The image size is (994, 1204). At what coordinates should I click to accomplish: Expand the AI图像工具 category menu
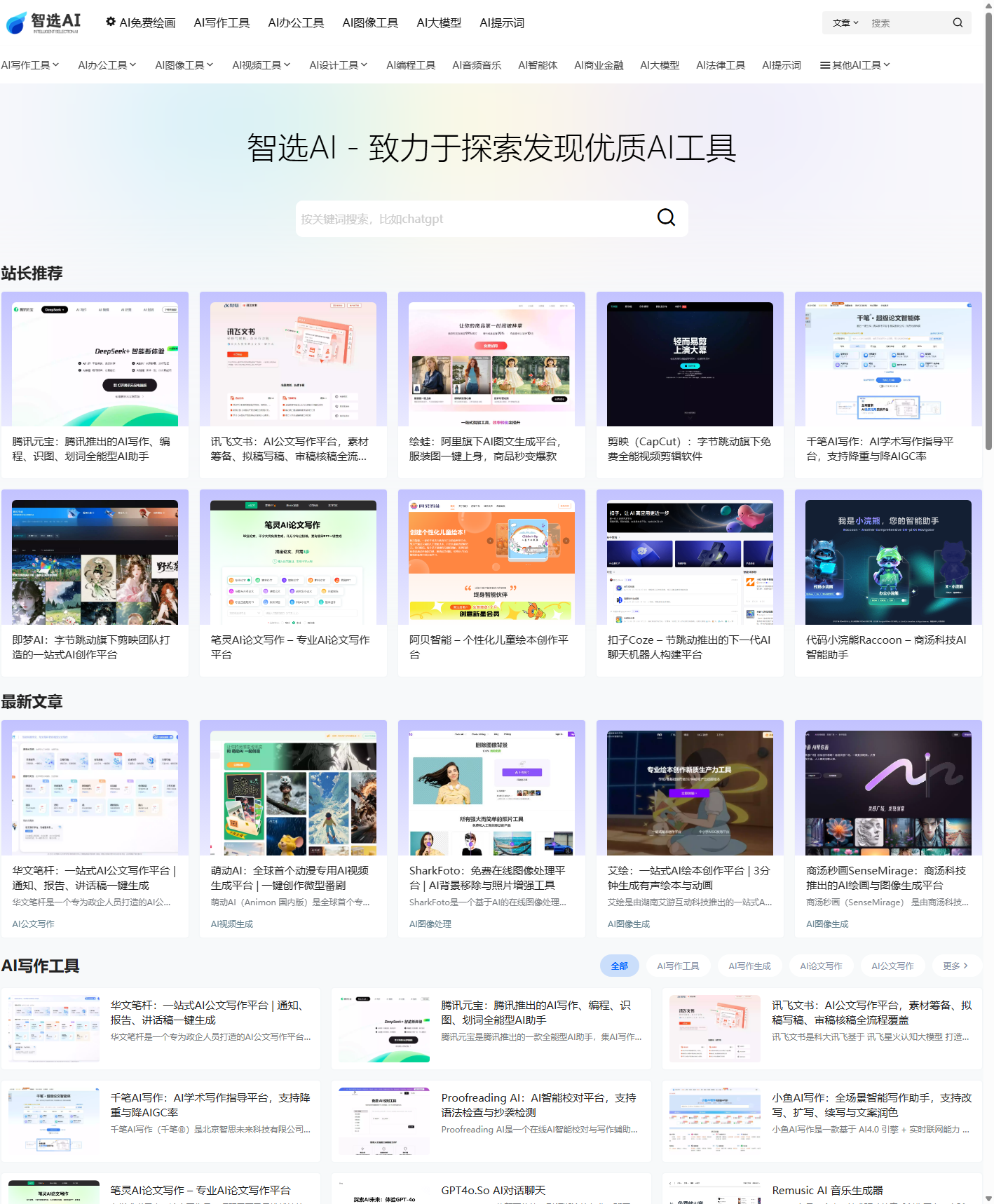pyautogui.click(x=184, y=65)
